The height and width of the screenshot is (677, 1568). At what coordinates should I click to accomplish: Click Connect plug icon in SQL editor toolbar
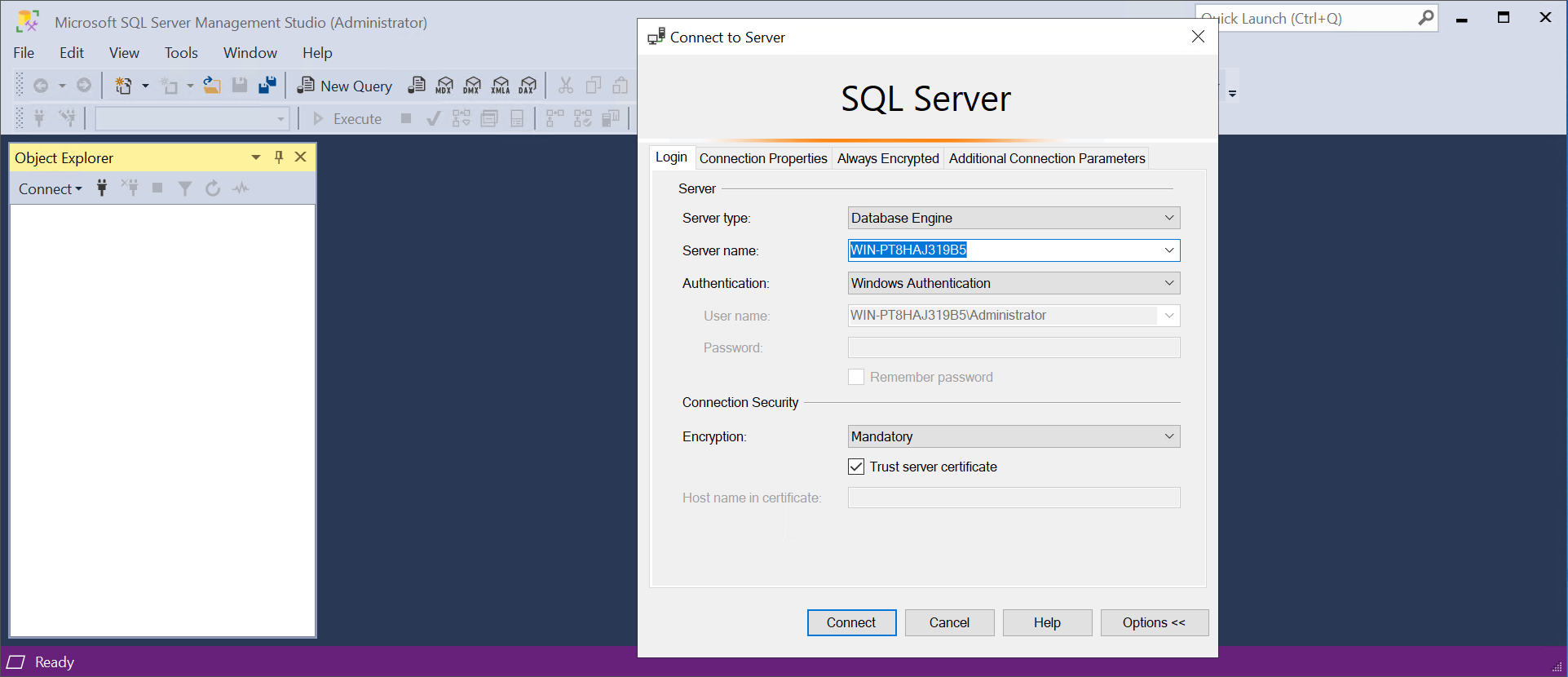38,119
